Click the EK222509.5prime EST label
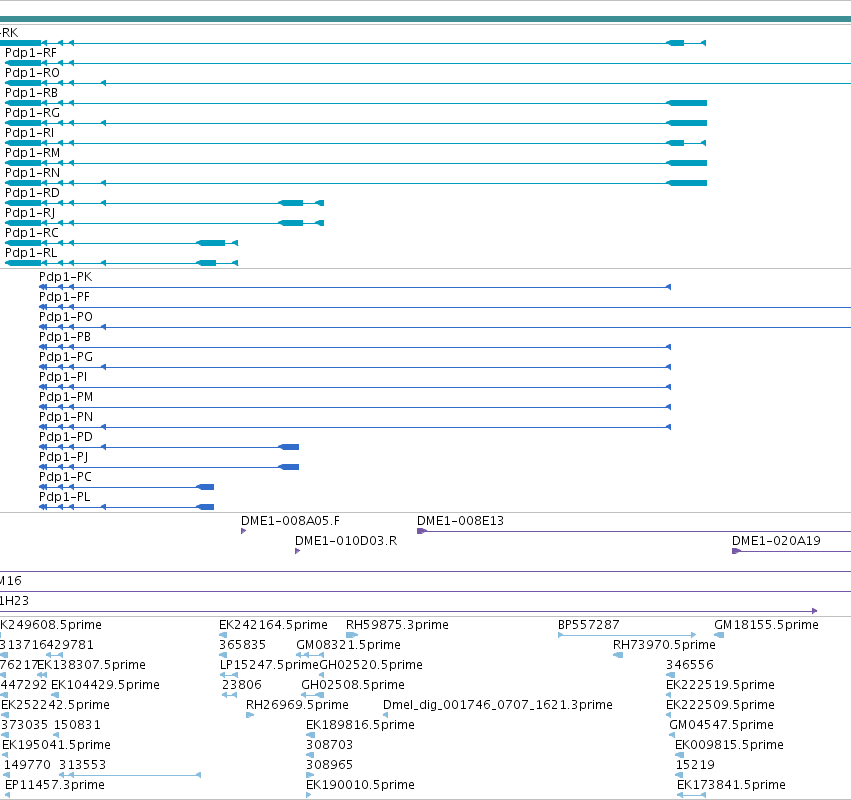Image resolution: width=851 pixels, height=800 pixels. point(720,706)
